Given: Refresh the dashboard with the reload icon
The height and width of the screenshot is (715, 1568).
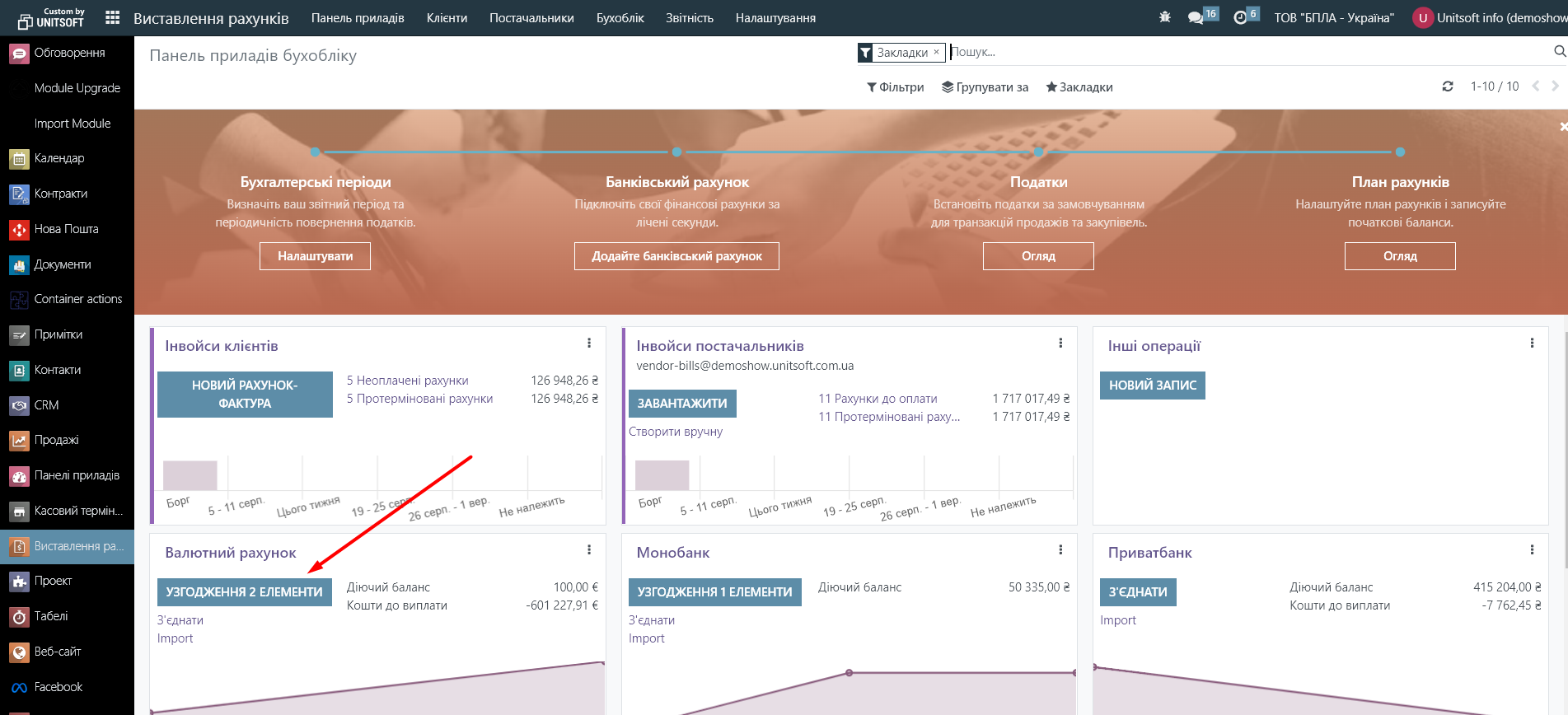Looking at the screenshot, I should pos(1447,86).
